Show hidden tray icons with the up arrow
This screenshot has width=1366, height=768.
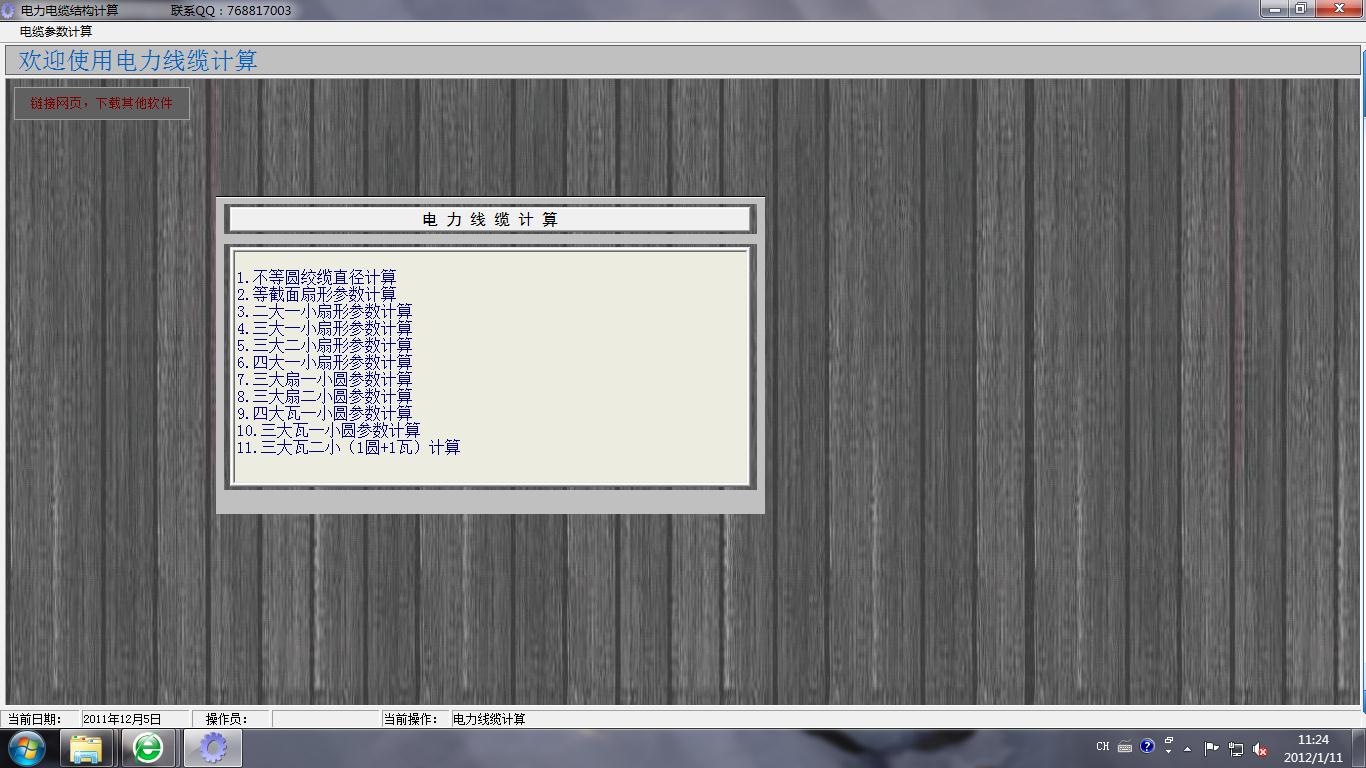tap(1187, 749)
